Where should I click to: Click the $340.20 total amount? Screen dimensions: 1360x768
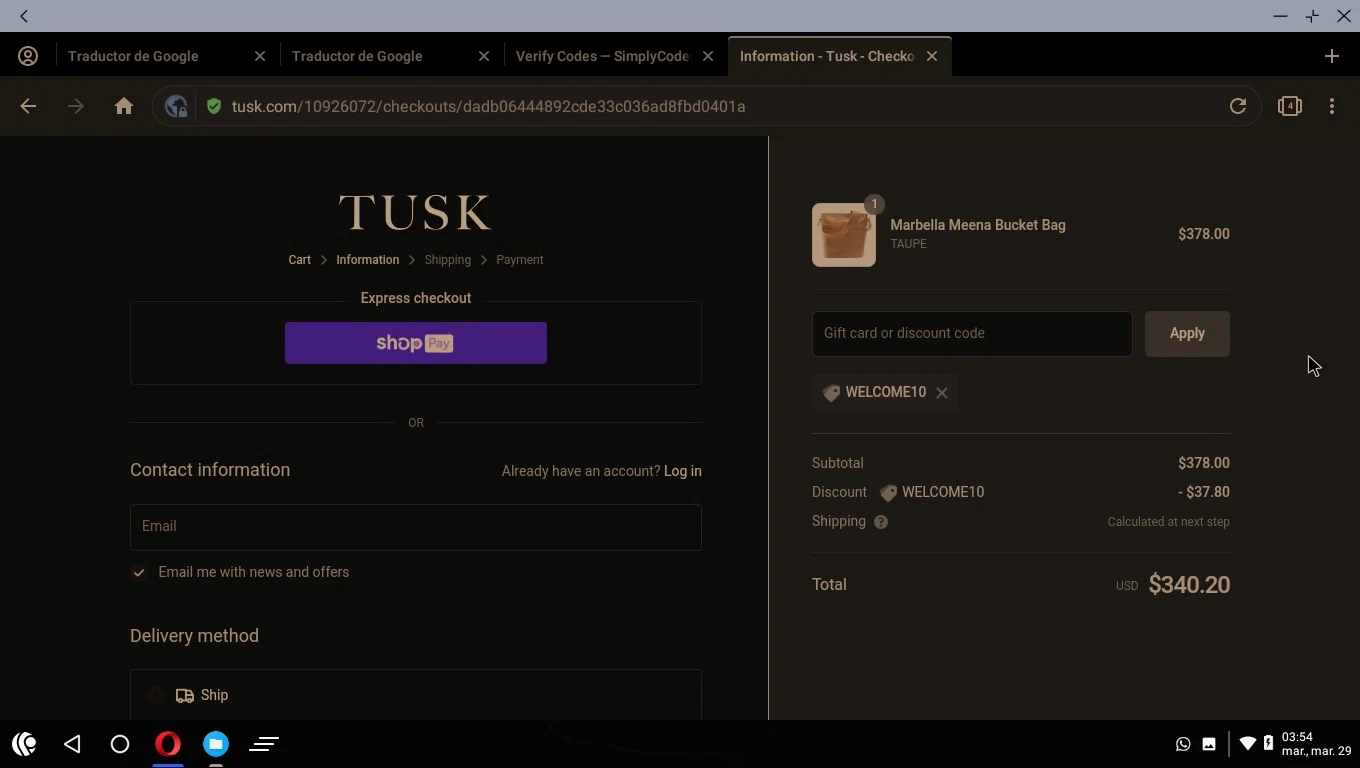[1189, 585]
